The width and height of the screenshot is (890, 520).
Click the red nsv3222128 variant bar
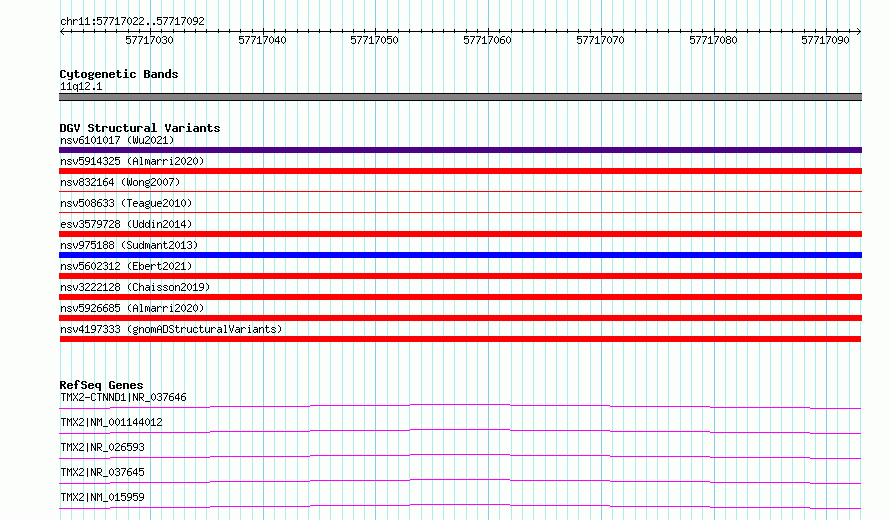460,297
